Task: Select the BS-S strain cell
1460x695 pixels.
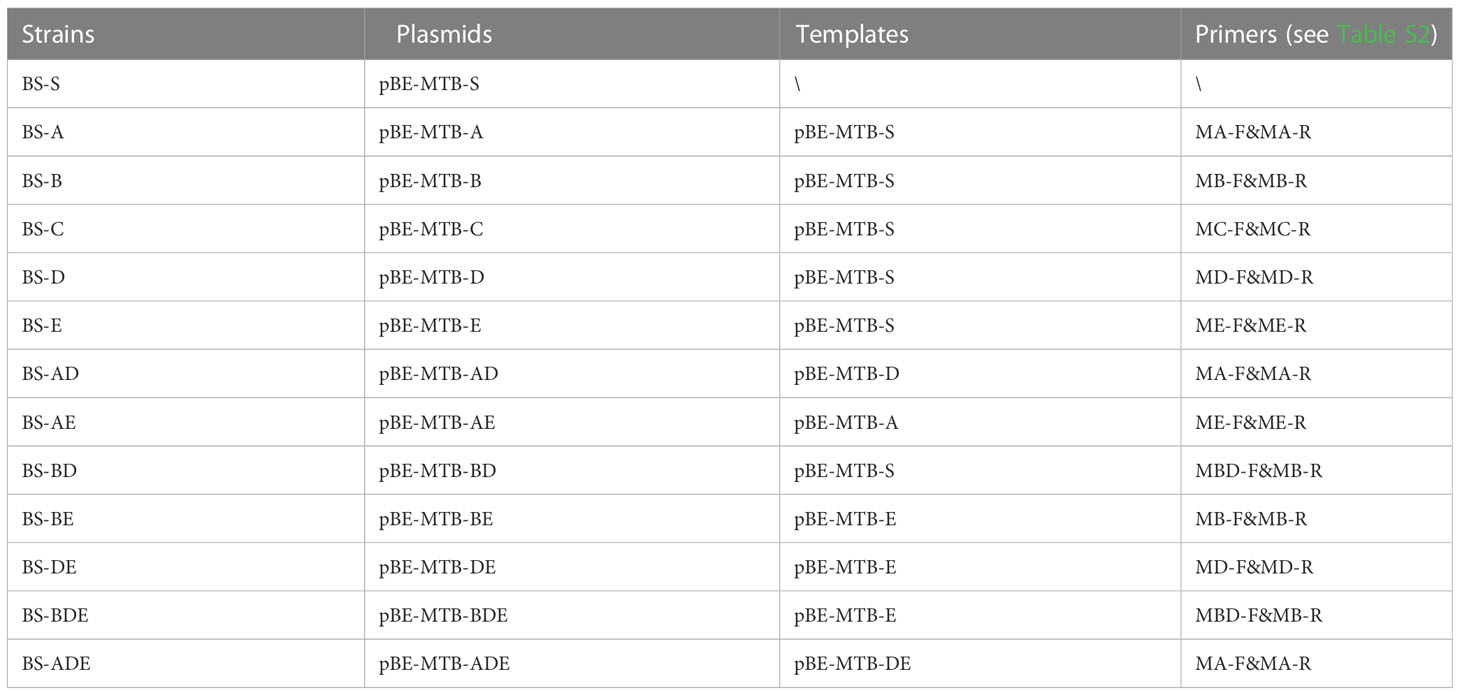Action: 186,84
